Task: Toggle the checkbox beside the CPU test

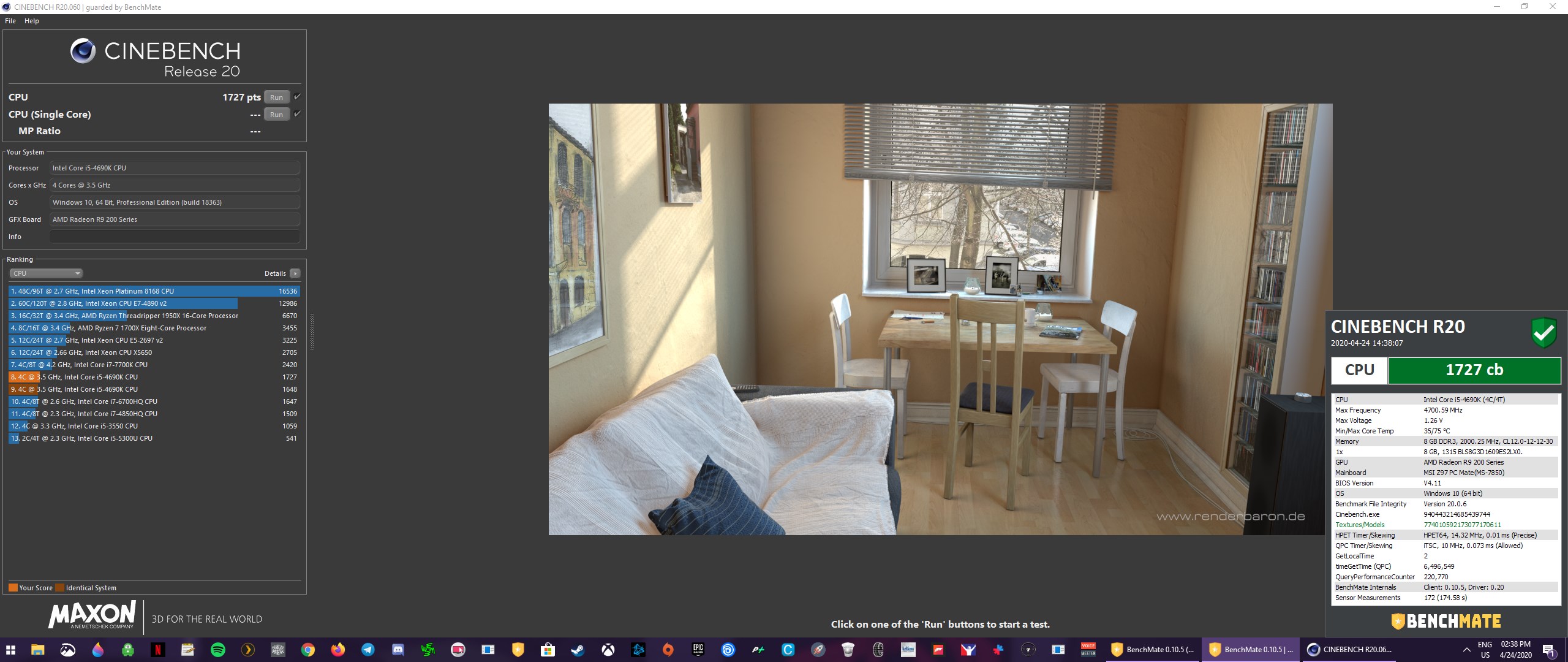Action: 297,97
